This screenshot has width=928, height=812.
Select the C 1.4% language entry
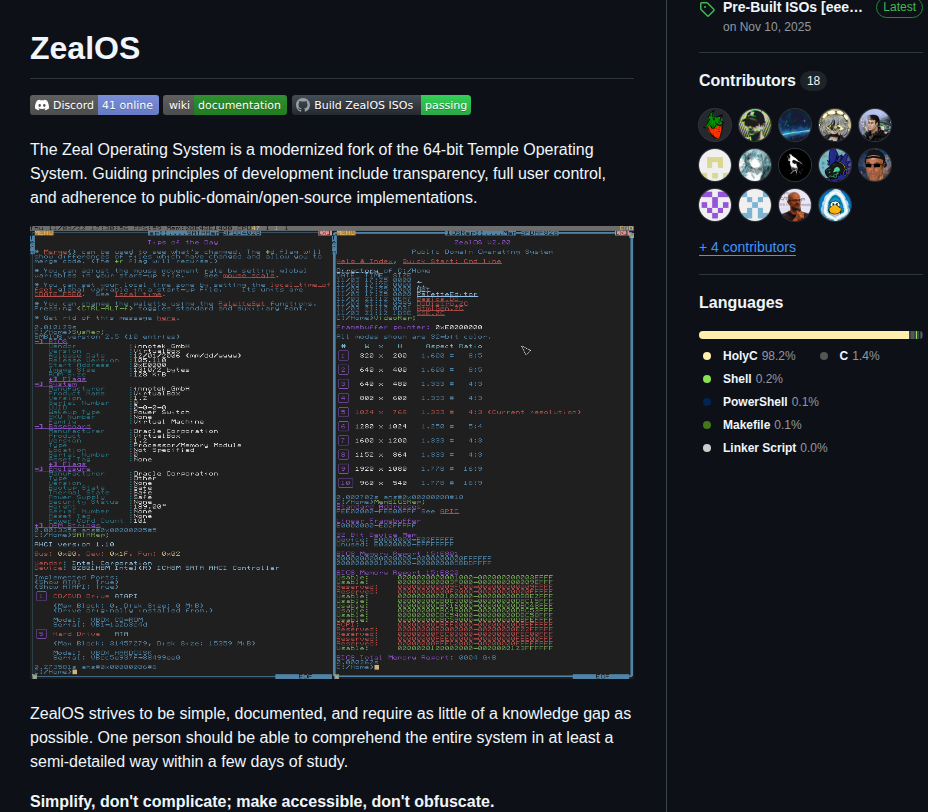coord(850,356)
